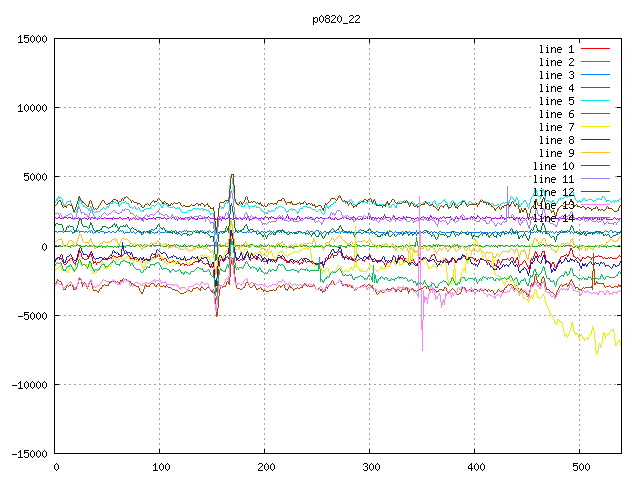The image size is (640, 480).
Task: Select the 'line 13' legend label
Action: coord(553,205)
